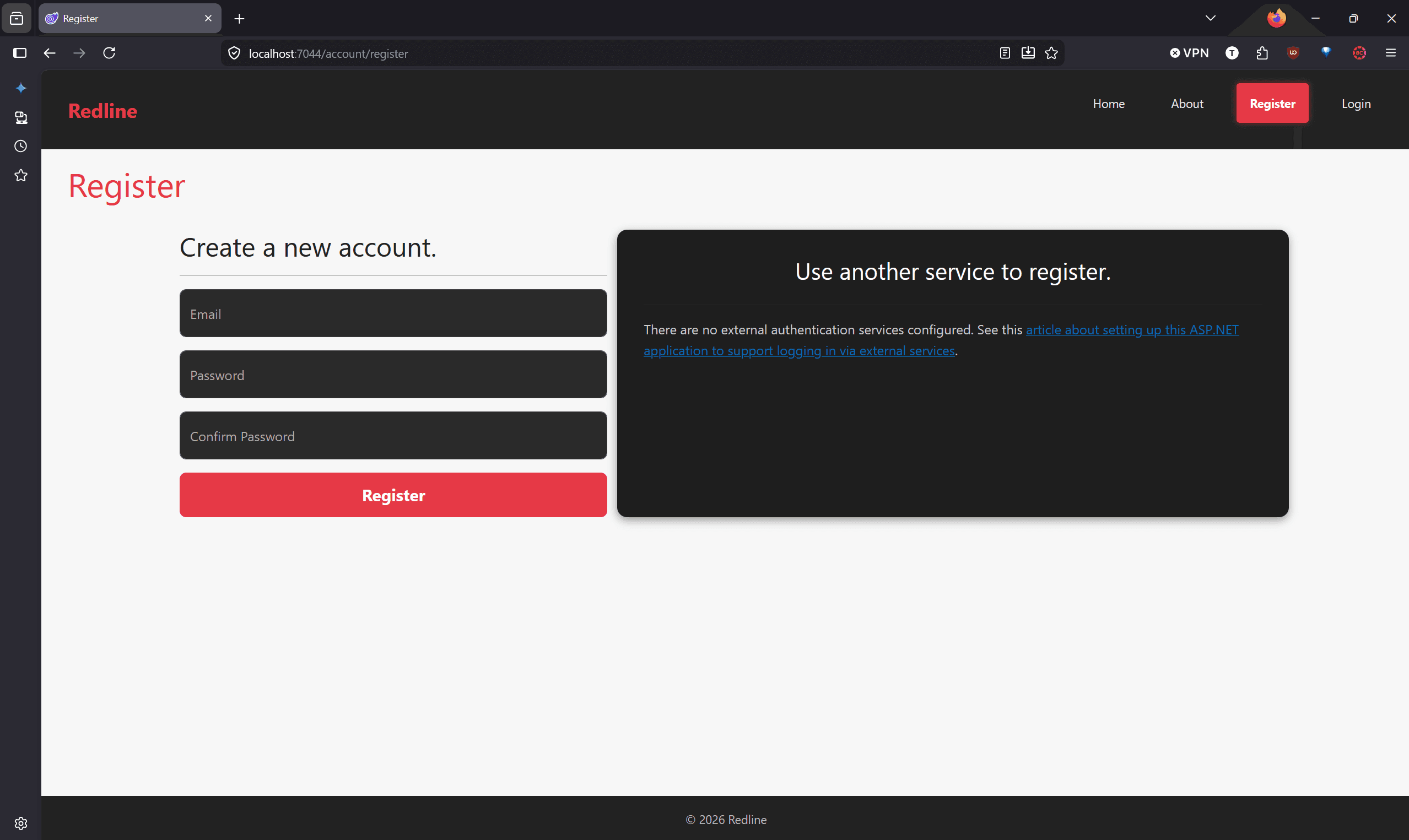Go forward with the forward arrow
Screen dimensions: 1409x840
(79, 53)
